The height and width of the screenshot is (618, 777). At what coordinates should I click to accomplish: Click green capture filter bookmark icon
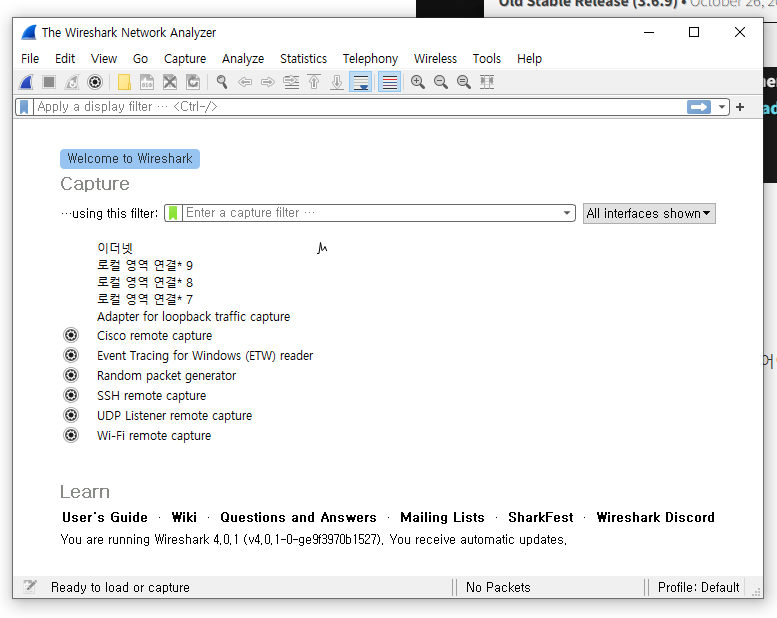(x=173, y=214)
